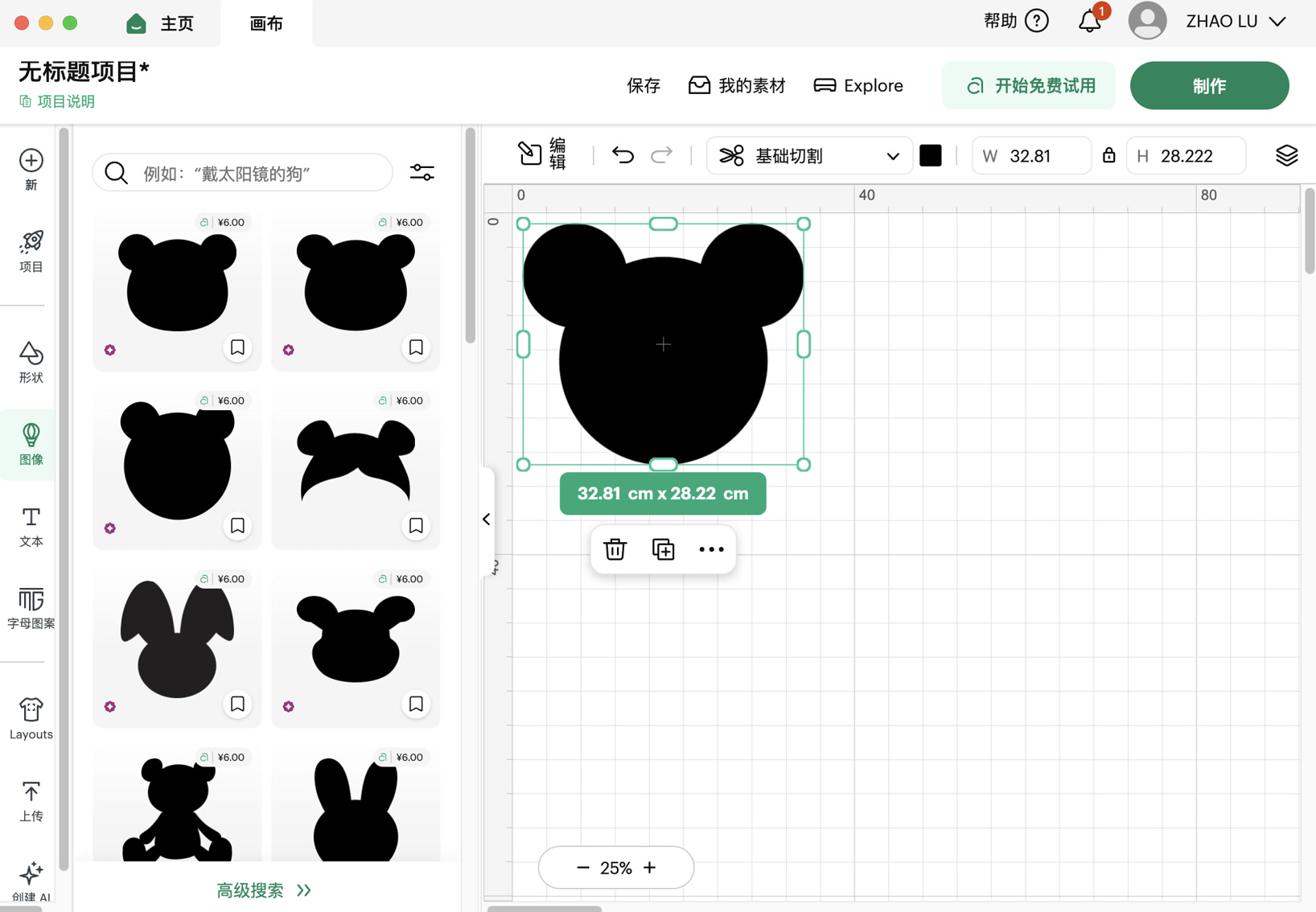
Task: Edit the W width value field
Action: tap(1031, 155)
